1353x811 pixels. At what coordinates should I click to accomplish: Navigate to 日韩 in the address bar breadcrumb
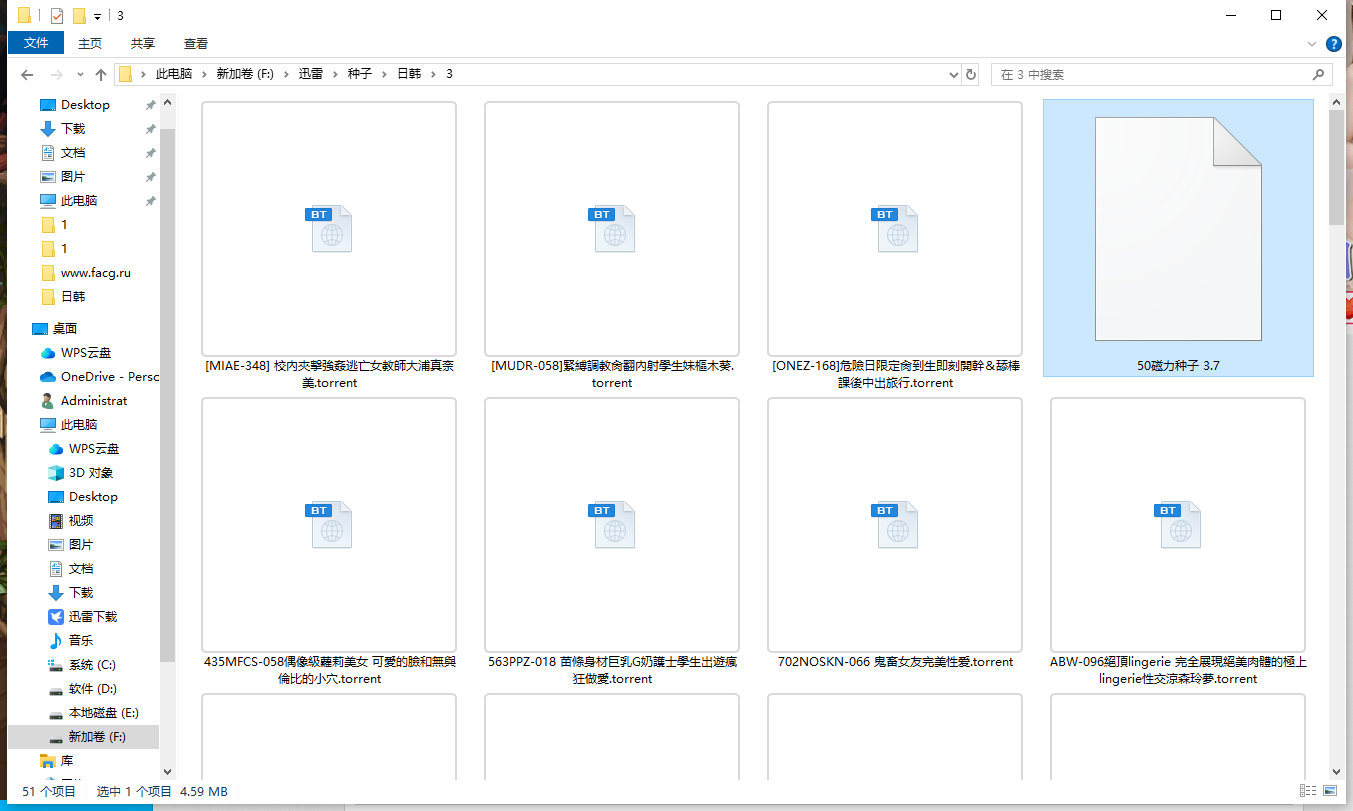point(409,75)
